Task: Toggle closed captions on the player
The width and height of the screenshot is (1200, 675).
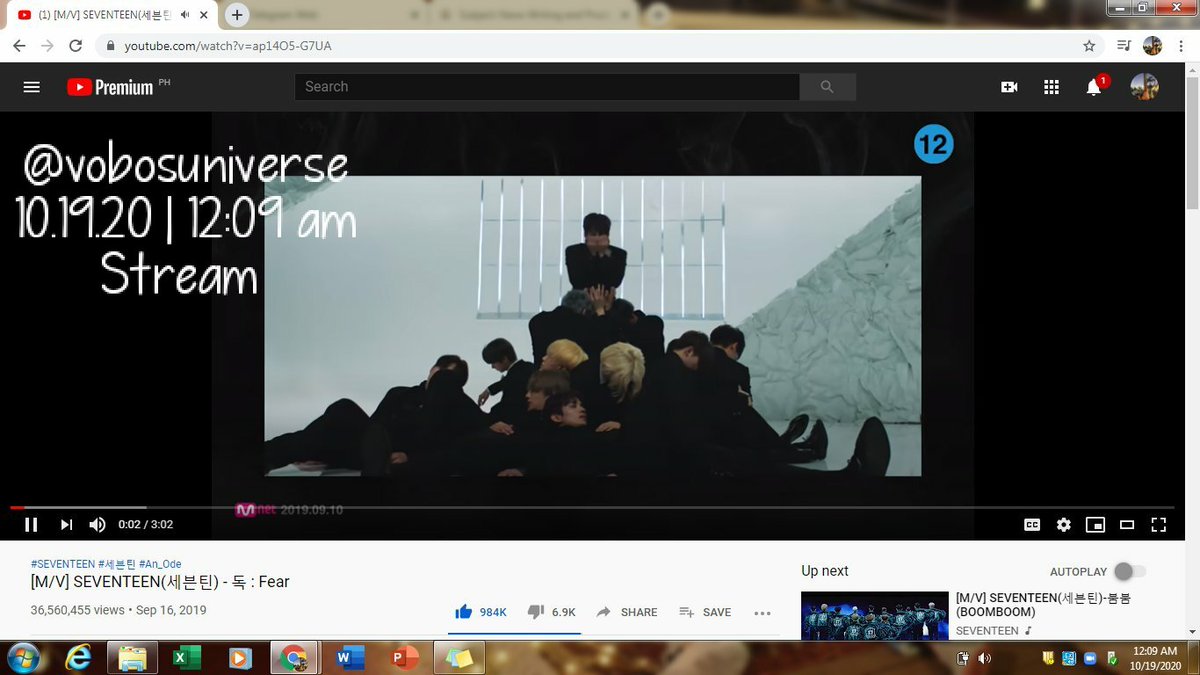Action: click(1032, 524)
